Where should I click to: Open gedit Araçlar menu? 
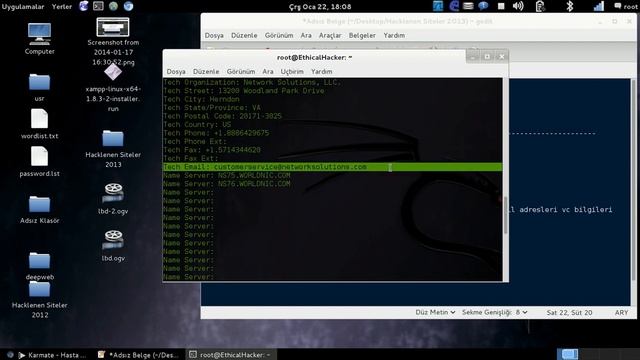click(x=330, y=36)
